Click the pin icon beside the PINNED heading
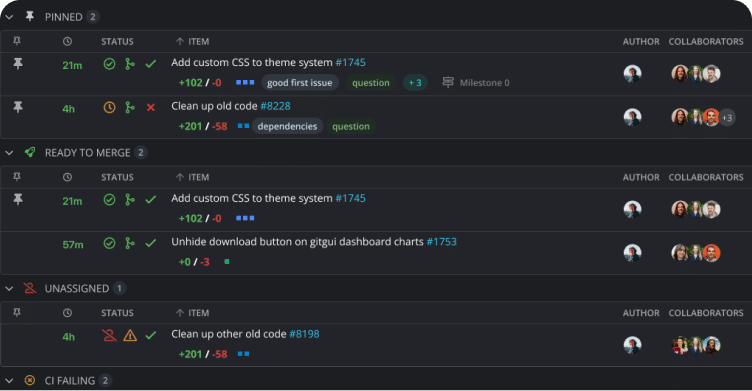The height and width of the screenshot is (391, 752). (x=30, y=17)
